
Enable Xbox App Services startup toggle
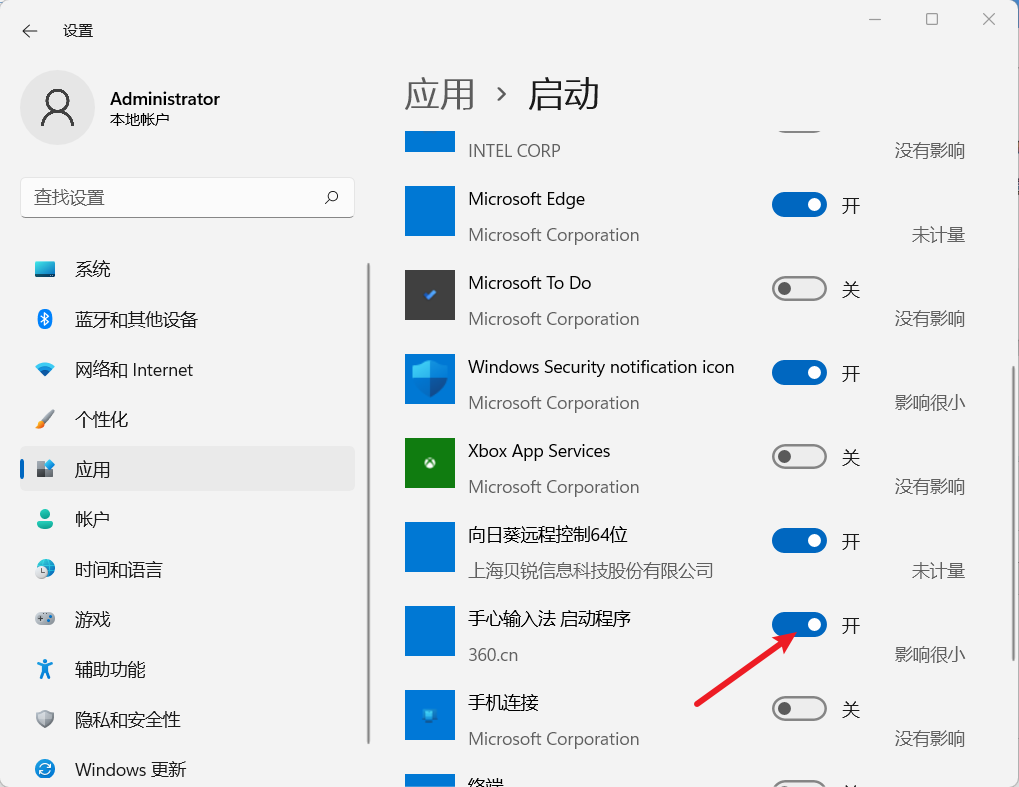click(x=799, y=457)
